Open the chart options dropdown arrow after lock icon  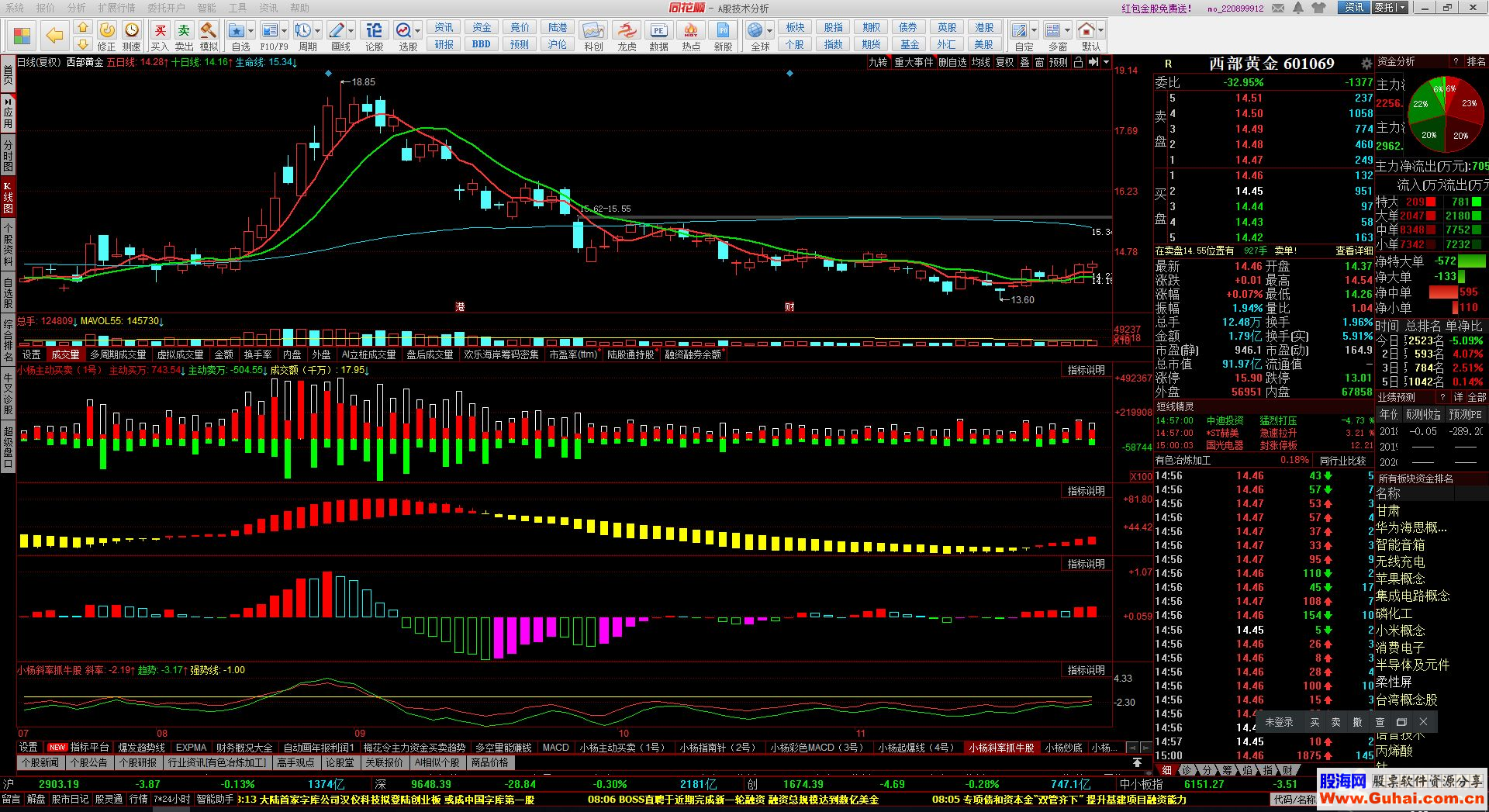click(x=1106, y=62)
